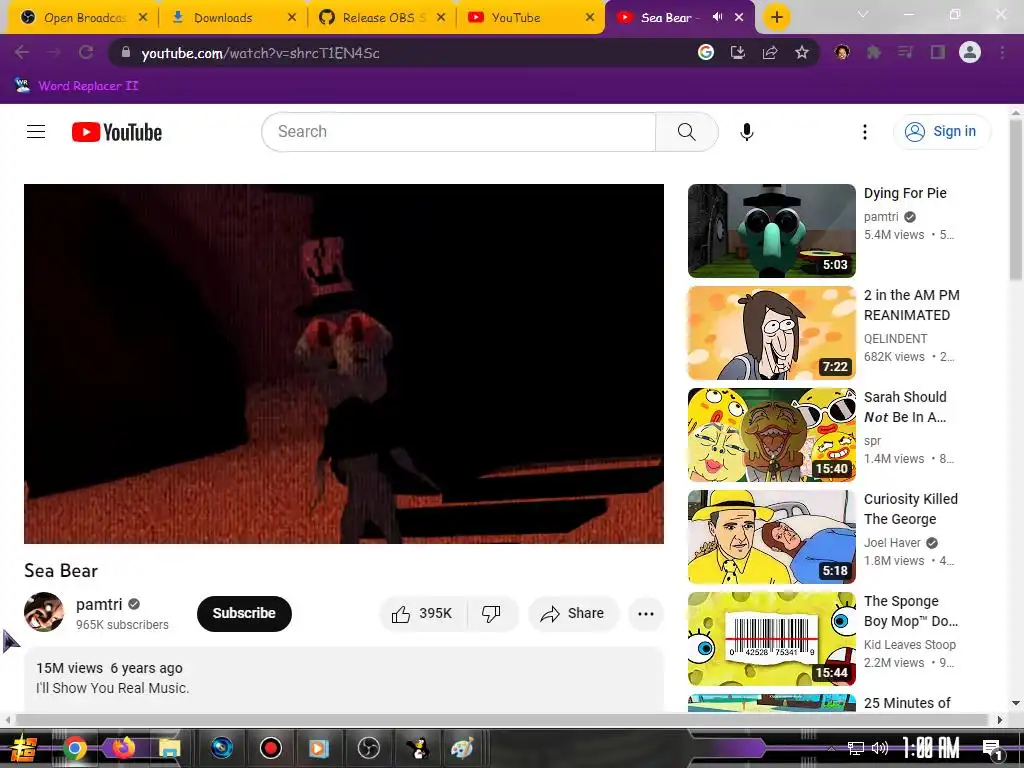
Task: Click the Curiosity Killed The George title
Action: coord(911,509)
